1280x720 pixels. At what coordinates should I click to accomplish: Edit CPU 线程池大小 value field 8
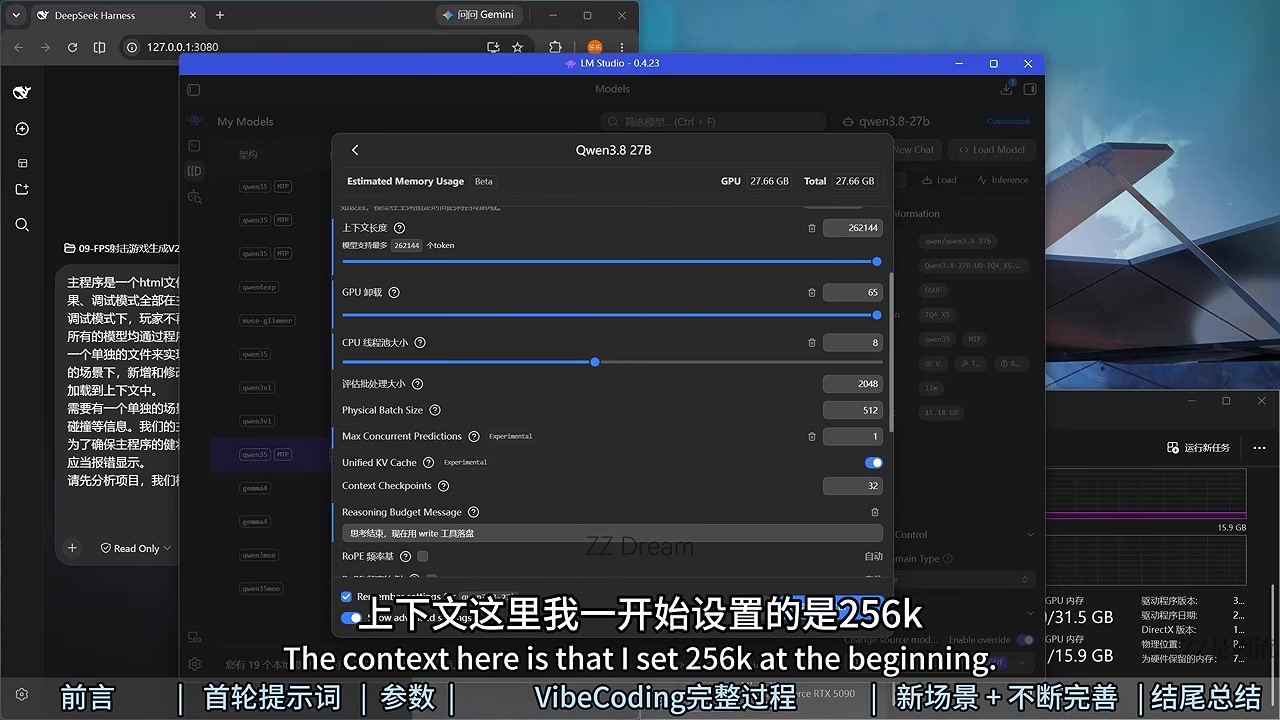pyautogui.click(x=853, y=342)
